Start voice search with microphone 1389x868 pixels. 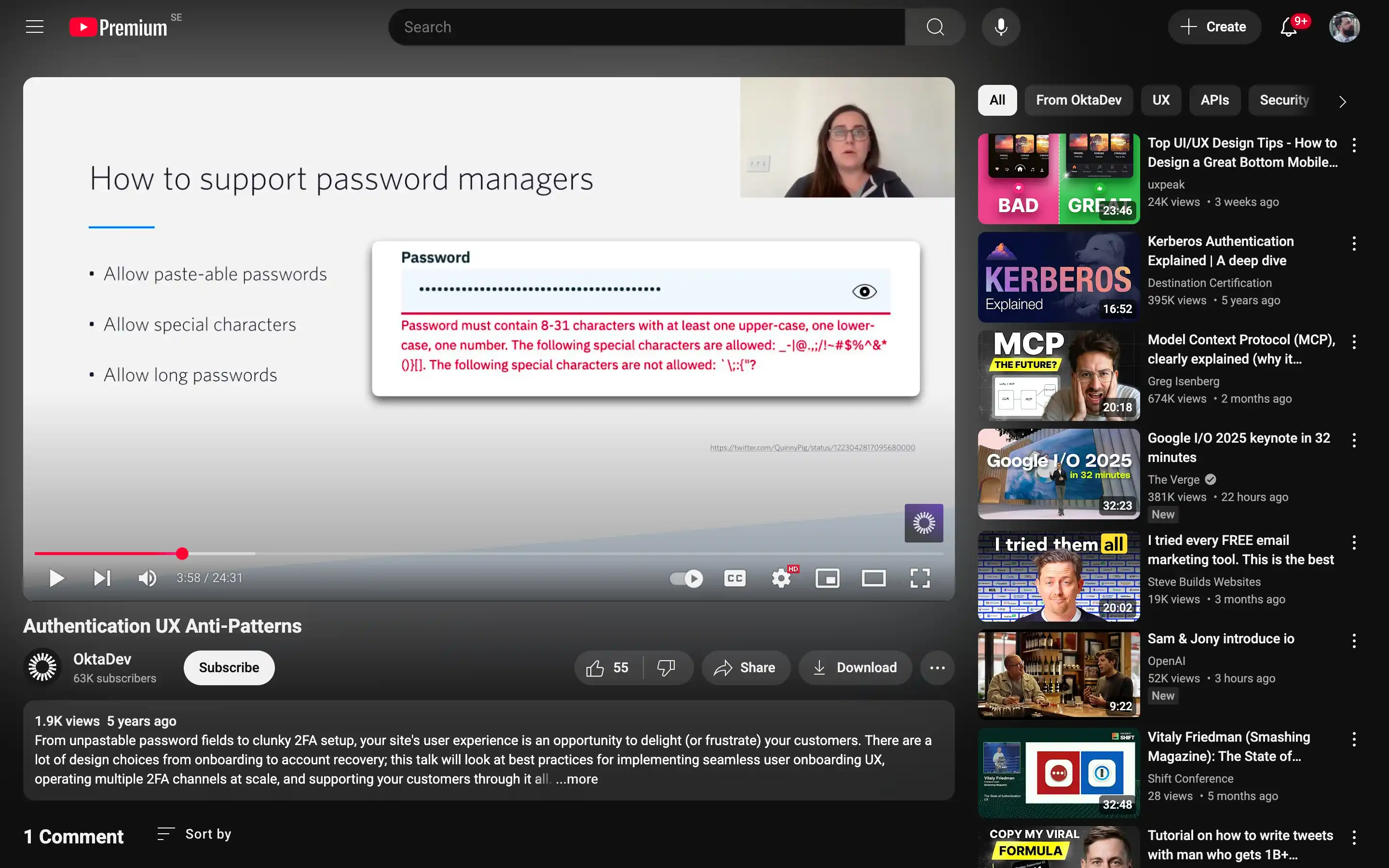click(x=1000, y=27)
